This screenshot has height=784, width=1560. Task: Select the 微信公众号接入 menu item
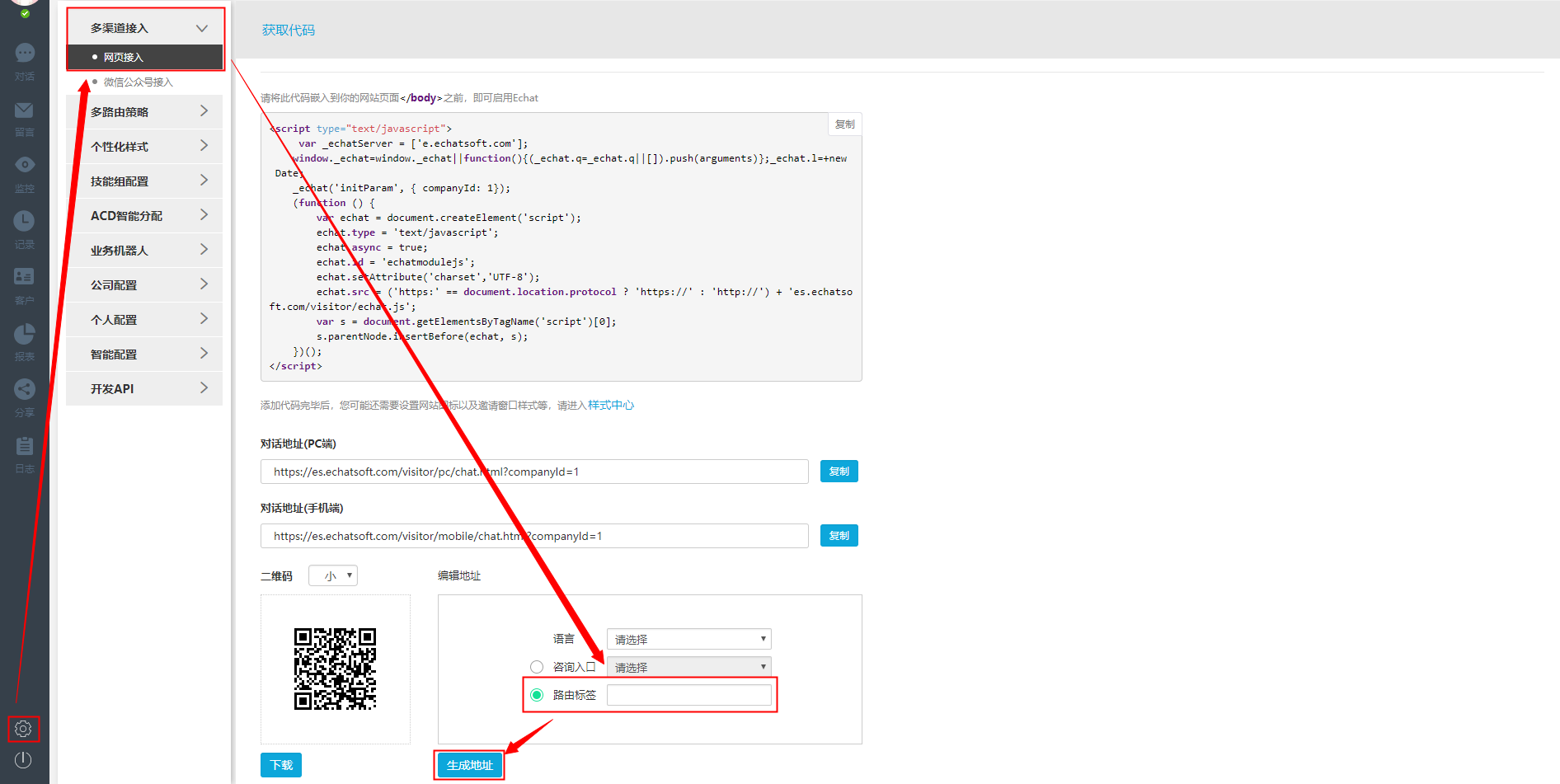point(138,82)
